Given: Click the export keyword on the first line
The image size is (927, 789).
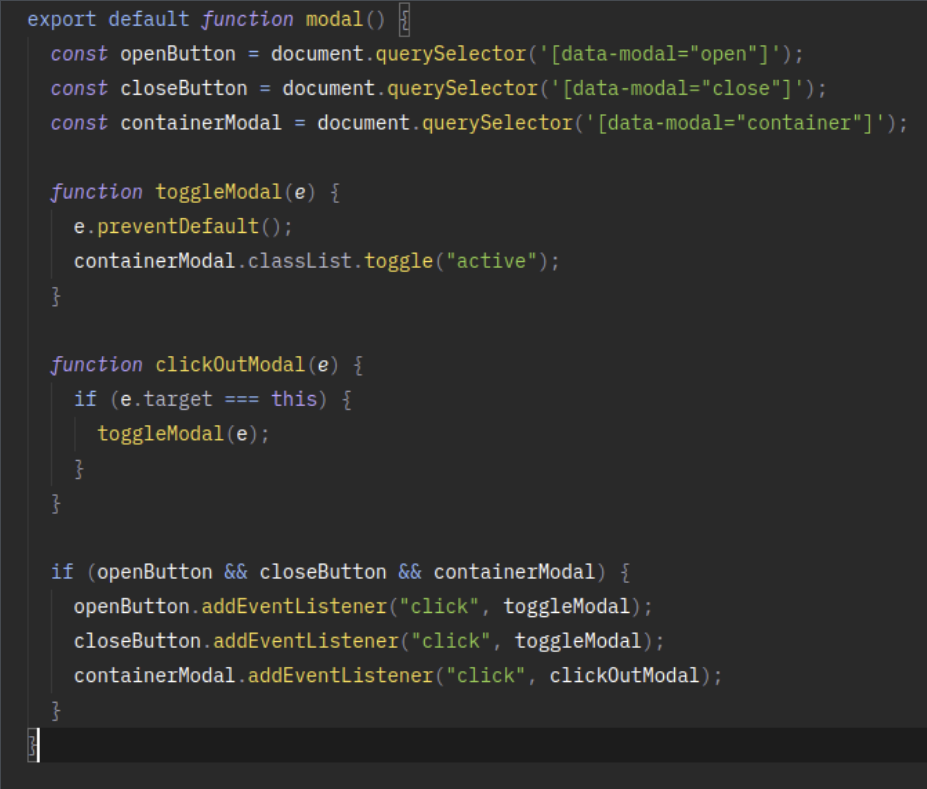Looking at the screenshot, I should pyautogui.click(x=62, y=19).
